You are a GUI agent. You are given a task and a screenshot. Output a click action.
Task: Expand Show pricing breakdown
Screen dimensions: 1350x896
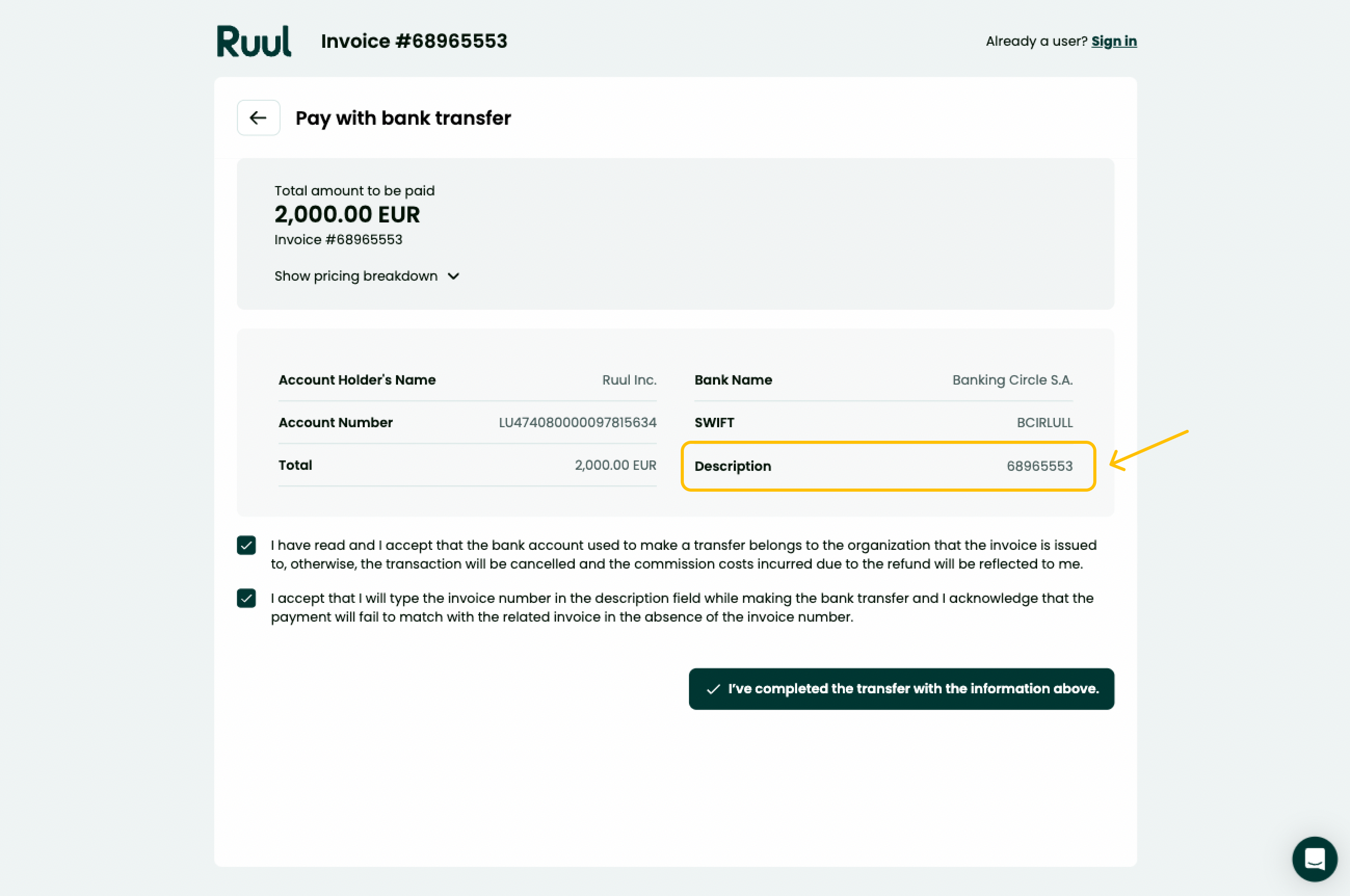367,276
